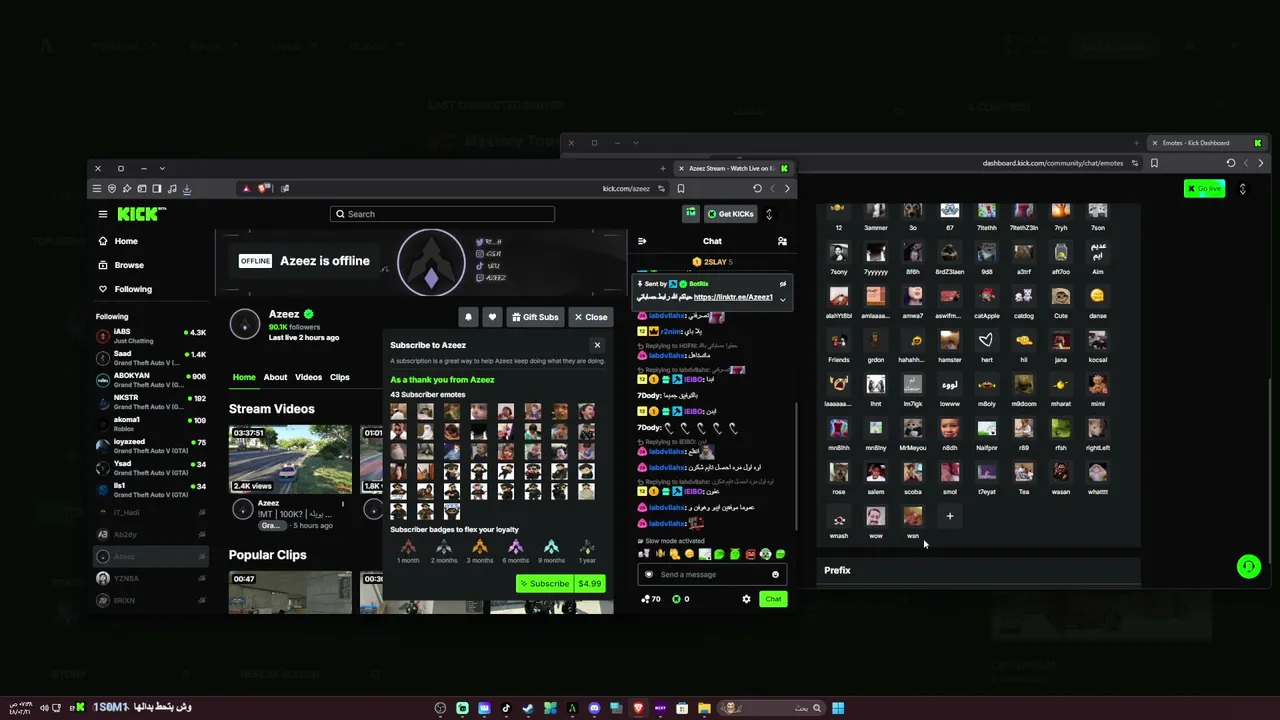Reload the Kick Dashboard emotes page
The image size is (1280, 720).
tap(1231, 163)
